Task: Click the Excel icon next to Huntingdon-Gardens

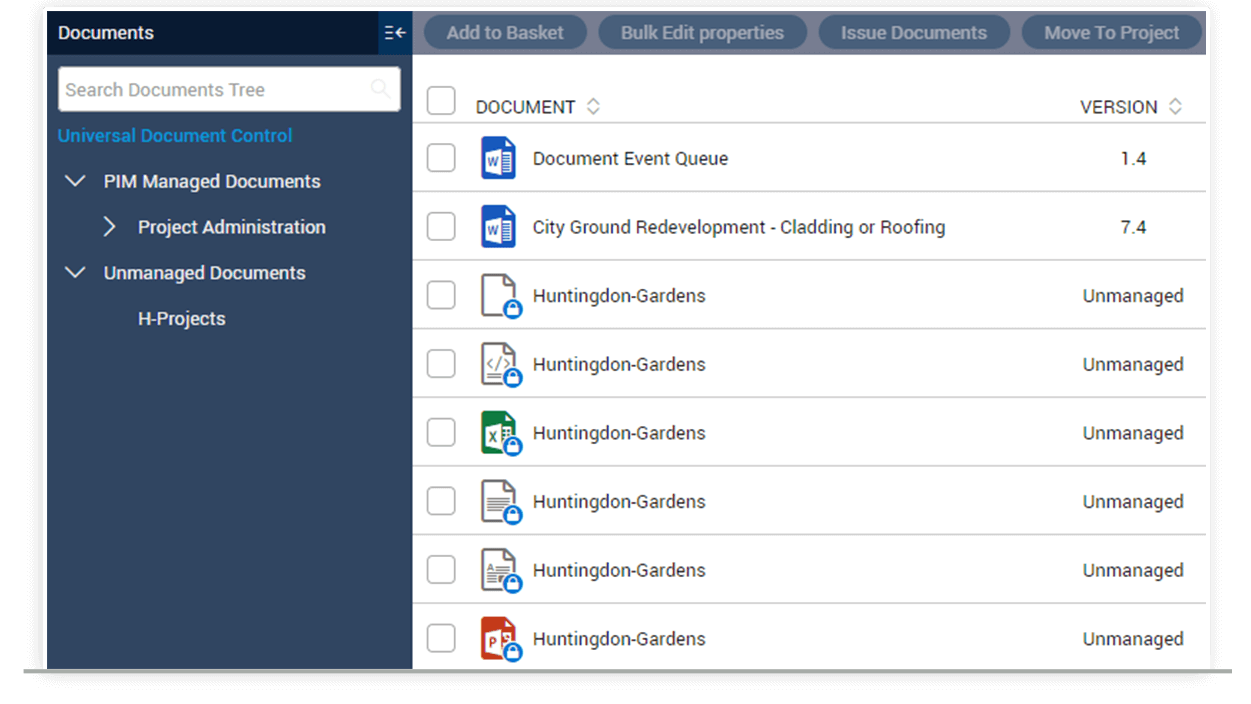Action: (x=498, y=432)
